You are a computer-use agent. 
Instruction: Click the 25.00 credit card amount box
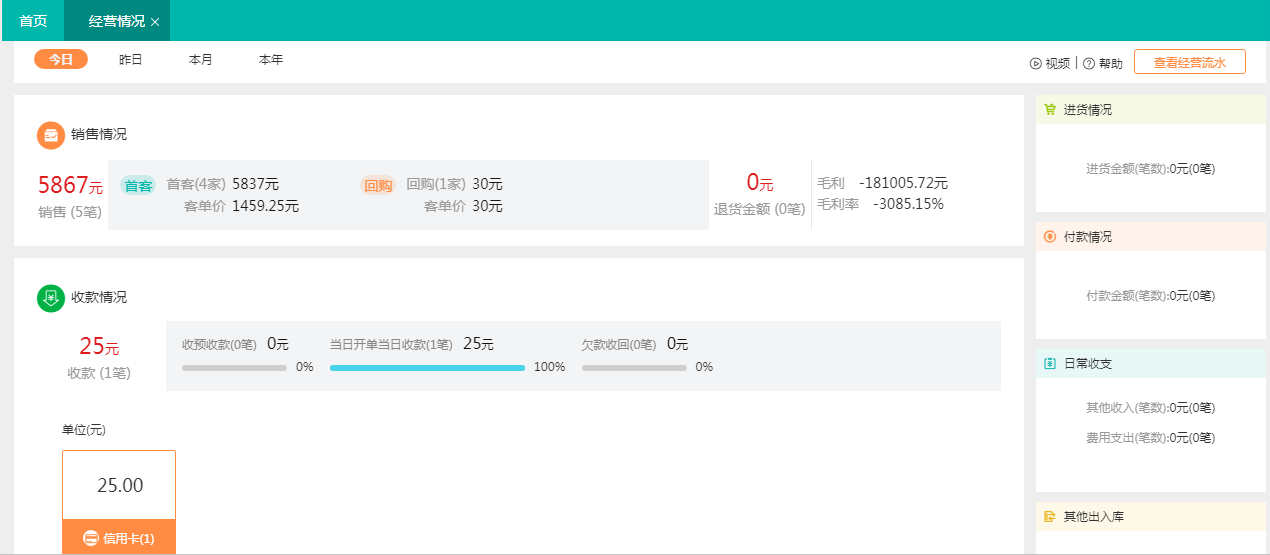pos(119,486)
